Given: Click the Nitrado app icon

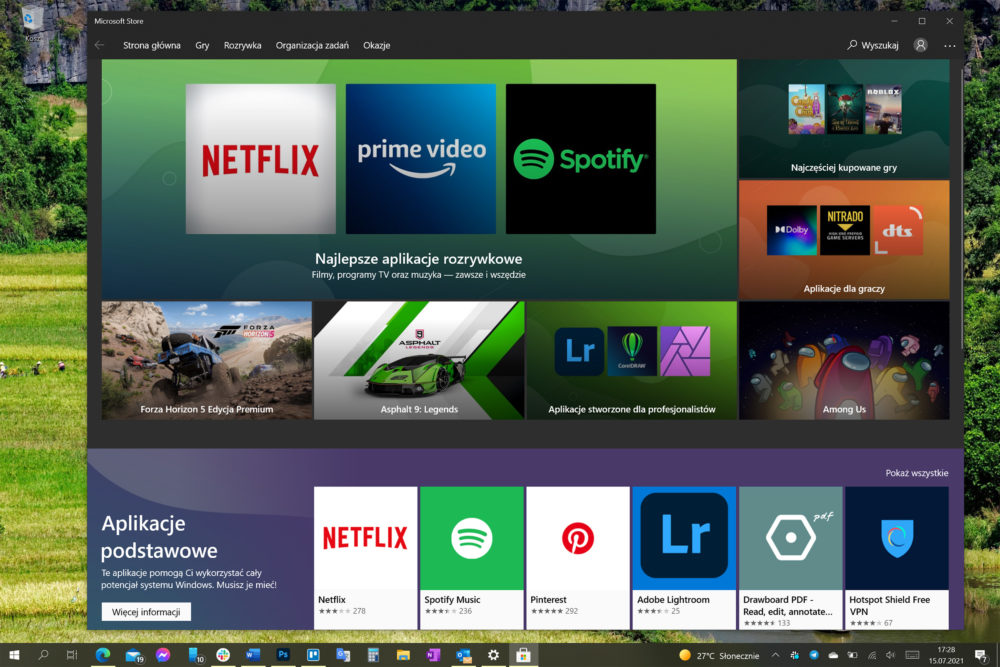Looking at the screenshot, I should click(x=844, y=230).
